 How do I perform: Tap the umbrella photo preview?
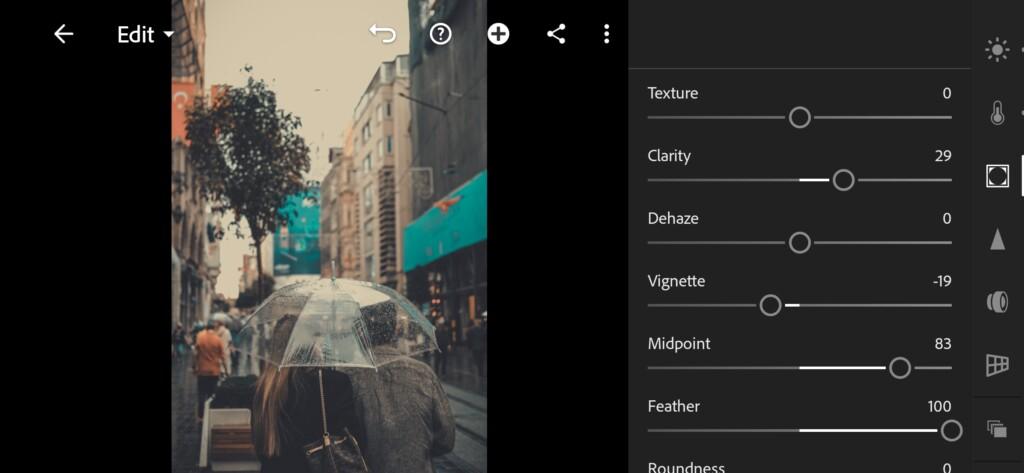click(x=329, y=236)
